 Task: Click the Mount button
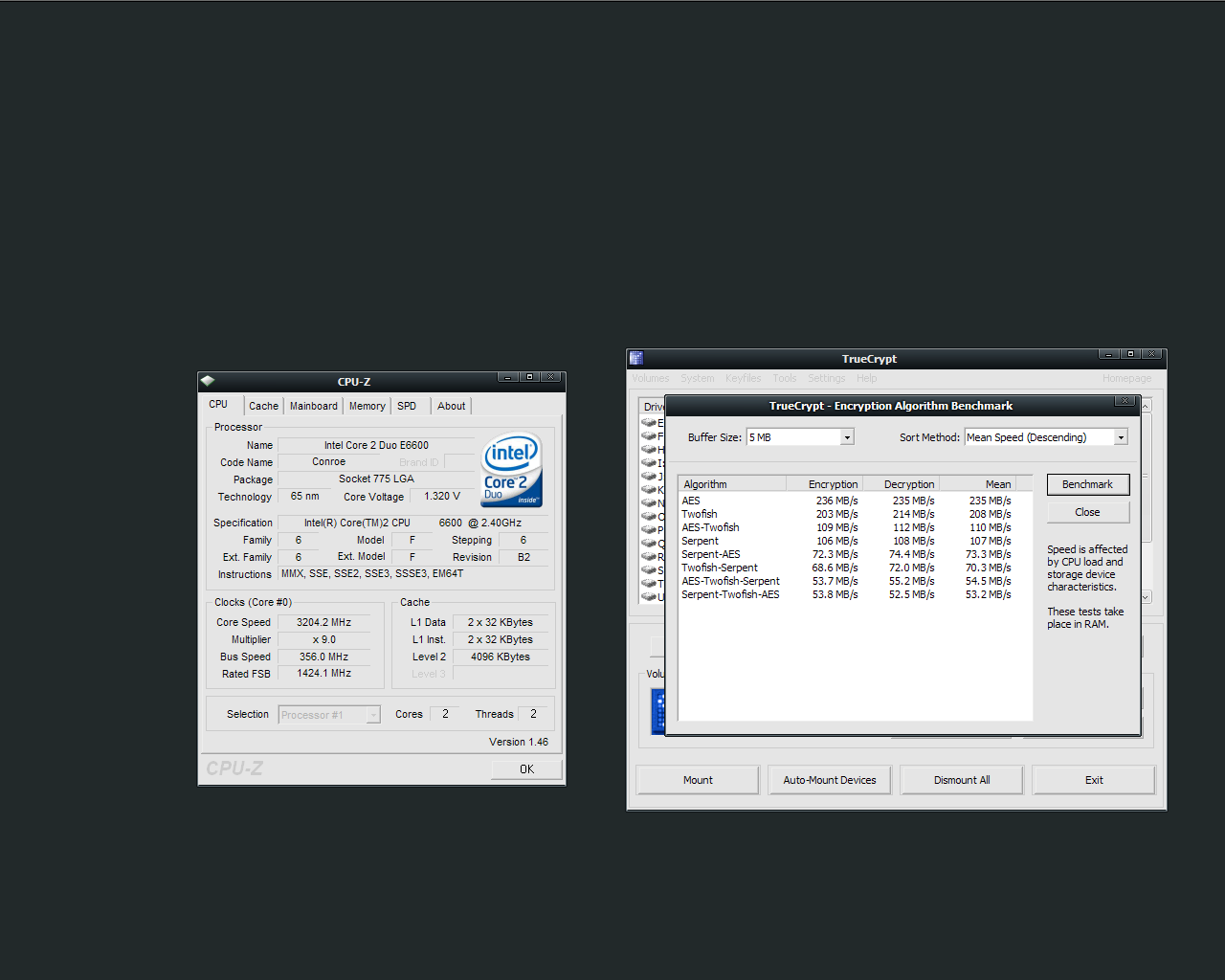click(698, 780)
